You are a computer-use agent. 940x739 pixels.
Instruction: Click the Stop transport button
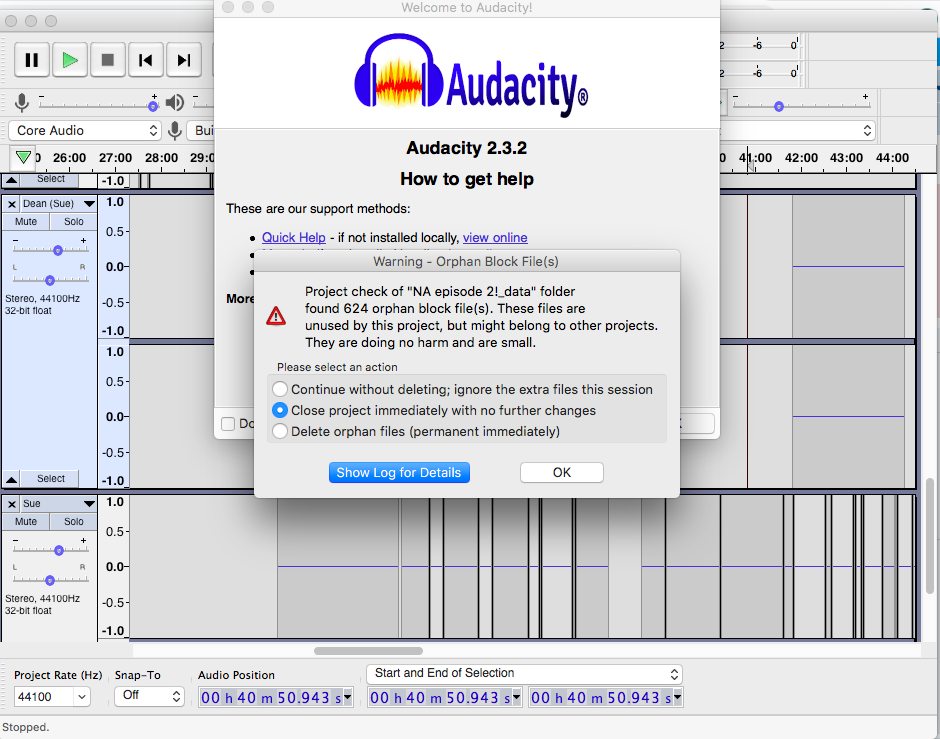(108, 60)
